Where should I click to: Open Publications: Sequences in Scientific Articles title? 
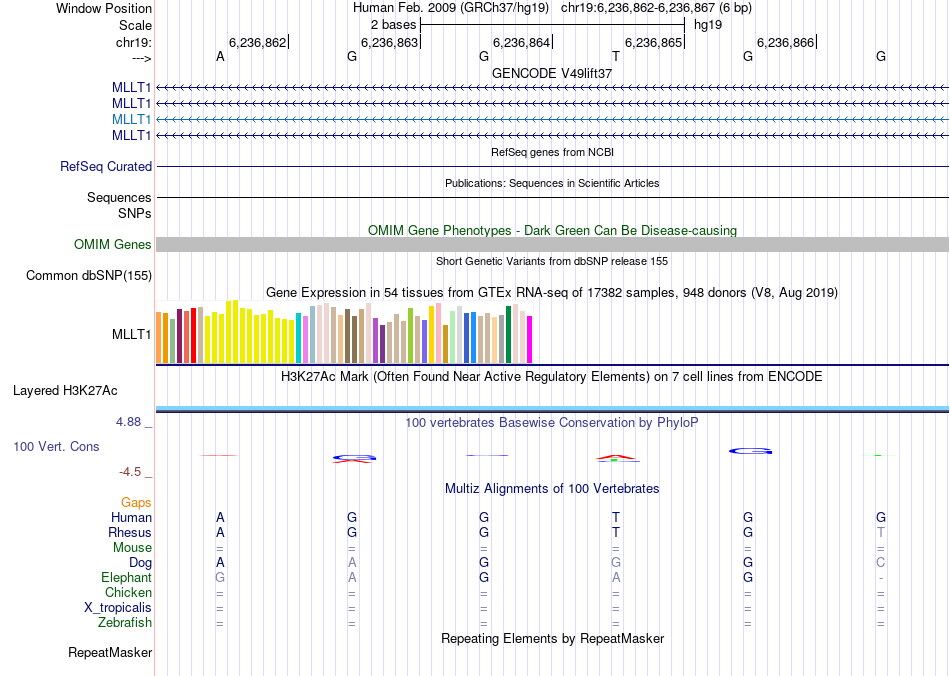(552, 183)
